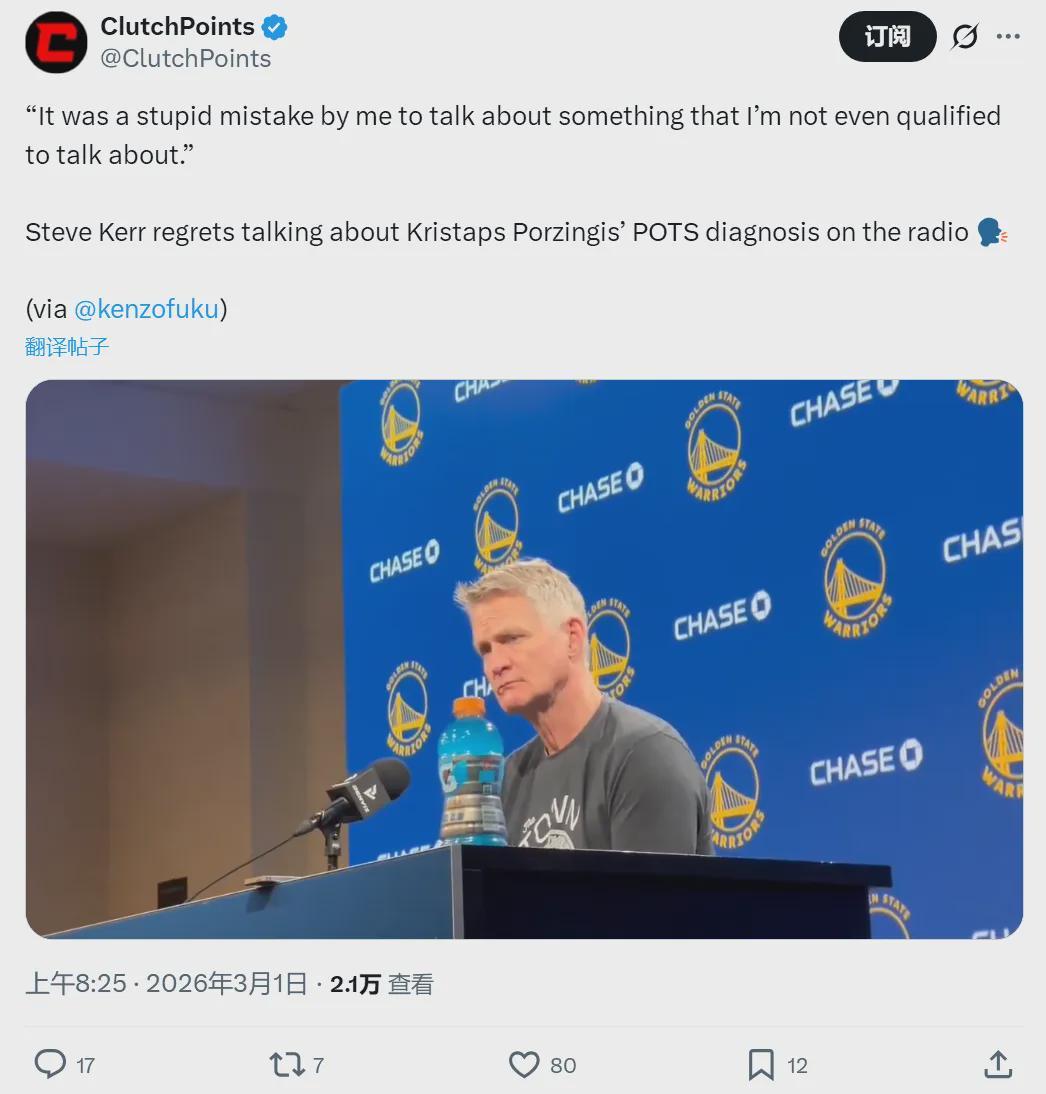The height and width of the screenshot is (1094, 1046).
Task: Click the blue verified badge
Action: pos(274,27)
